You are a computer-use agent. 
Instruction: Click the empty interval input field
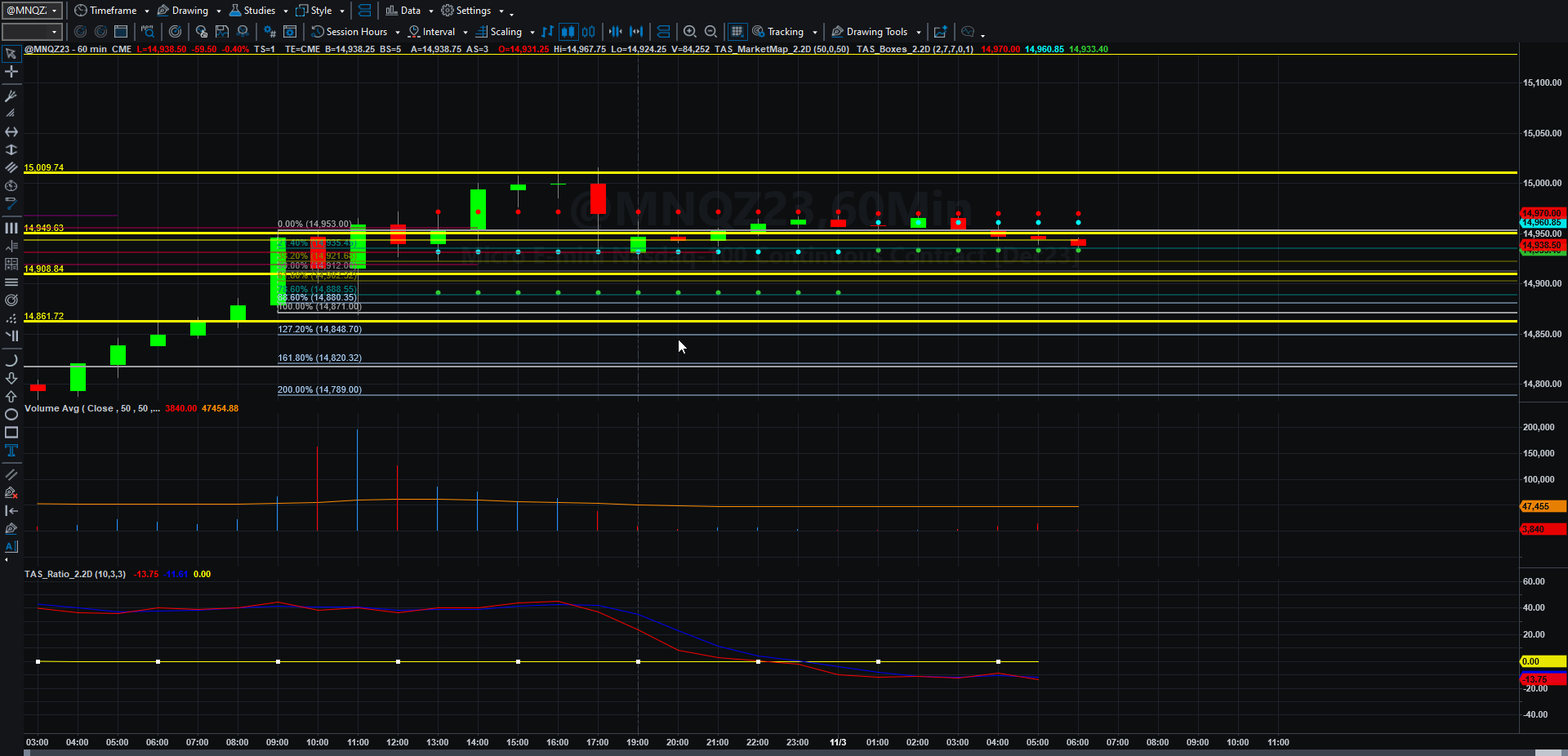[x=32, y=32]
